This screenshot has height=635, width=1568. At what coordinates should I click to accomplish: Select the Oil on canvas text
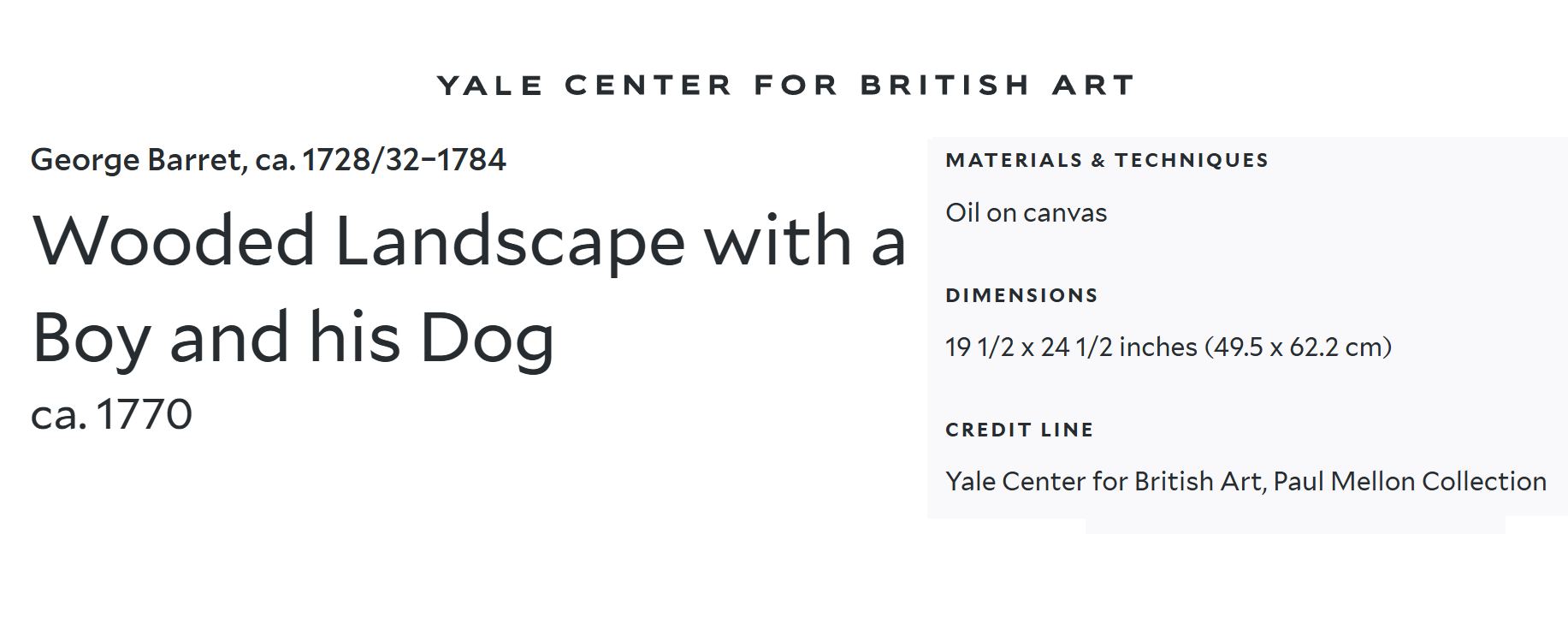coord(1026,213)
